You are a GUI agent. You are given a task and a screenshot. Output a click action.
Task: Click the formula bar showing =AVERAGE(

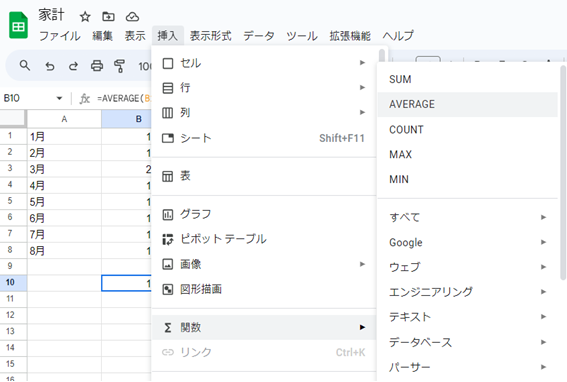[x=124, y=98]
